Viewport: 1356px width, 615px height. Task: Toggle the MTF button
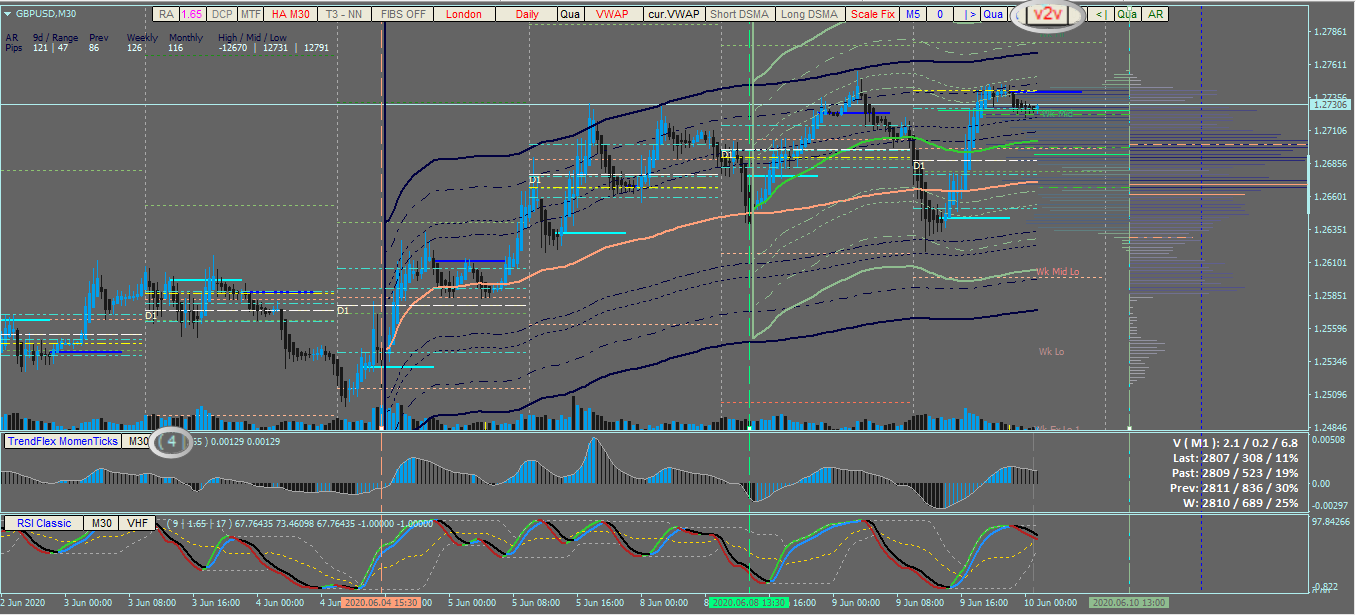coord(249,14)
